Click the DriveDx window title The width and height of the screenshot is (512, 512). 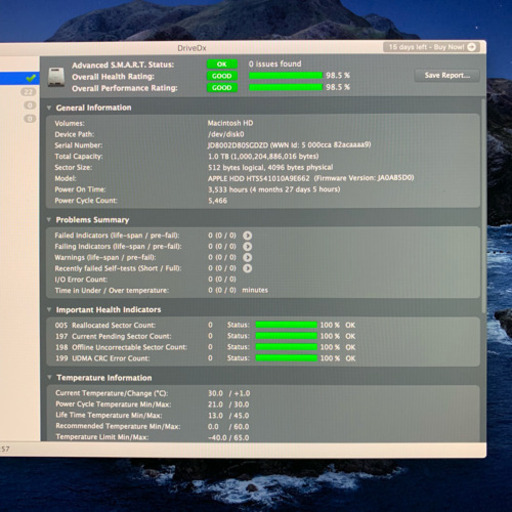[192, 48]
